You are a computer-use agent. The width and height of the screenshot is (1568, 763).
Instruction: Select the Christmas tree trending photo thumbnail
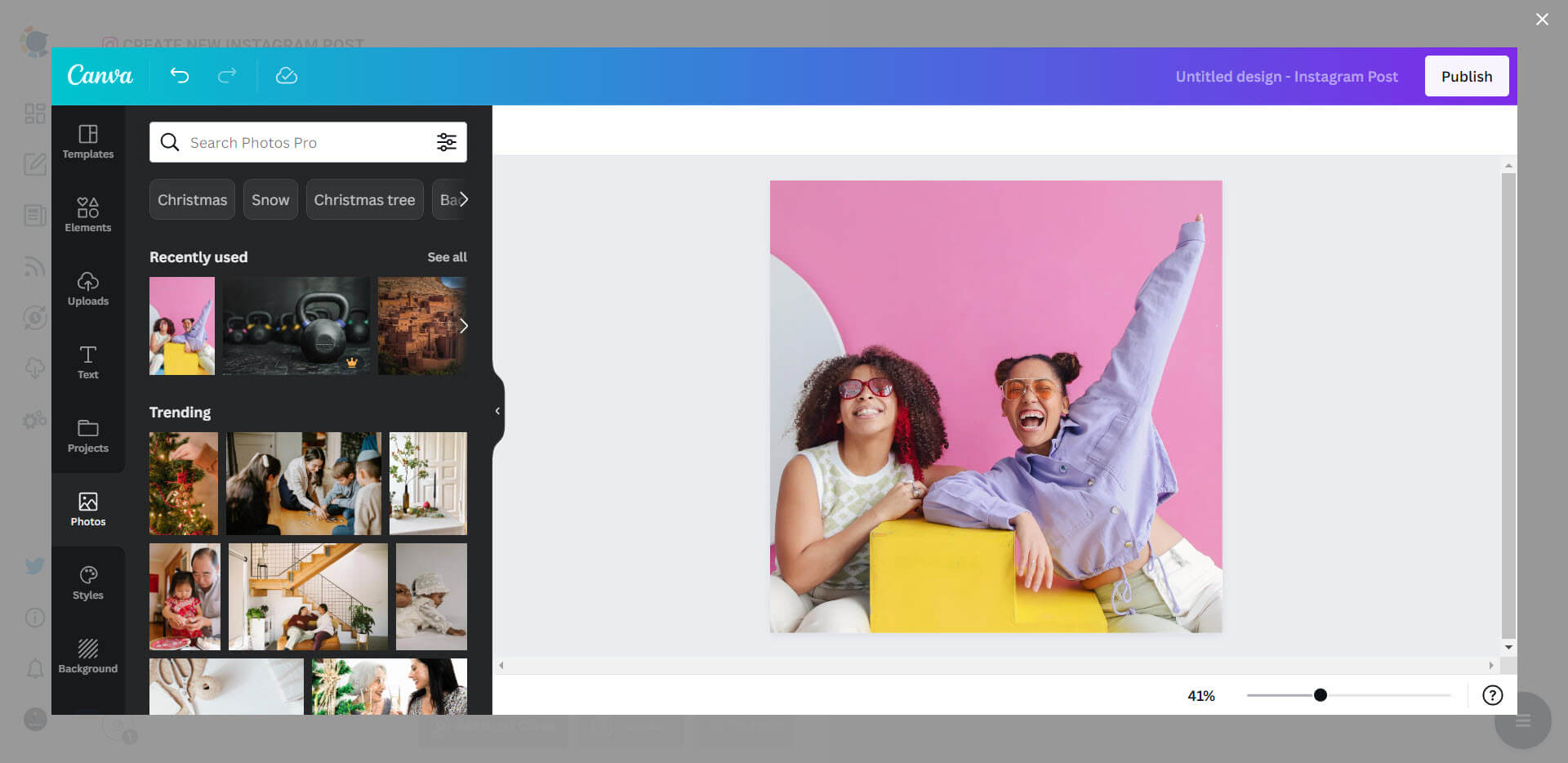pos(183,483)
